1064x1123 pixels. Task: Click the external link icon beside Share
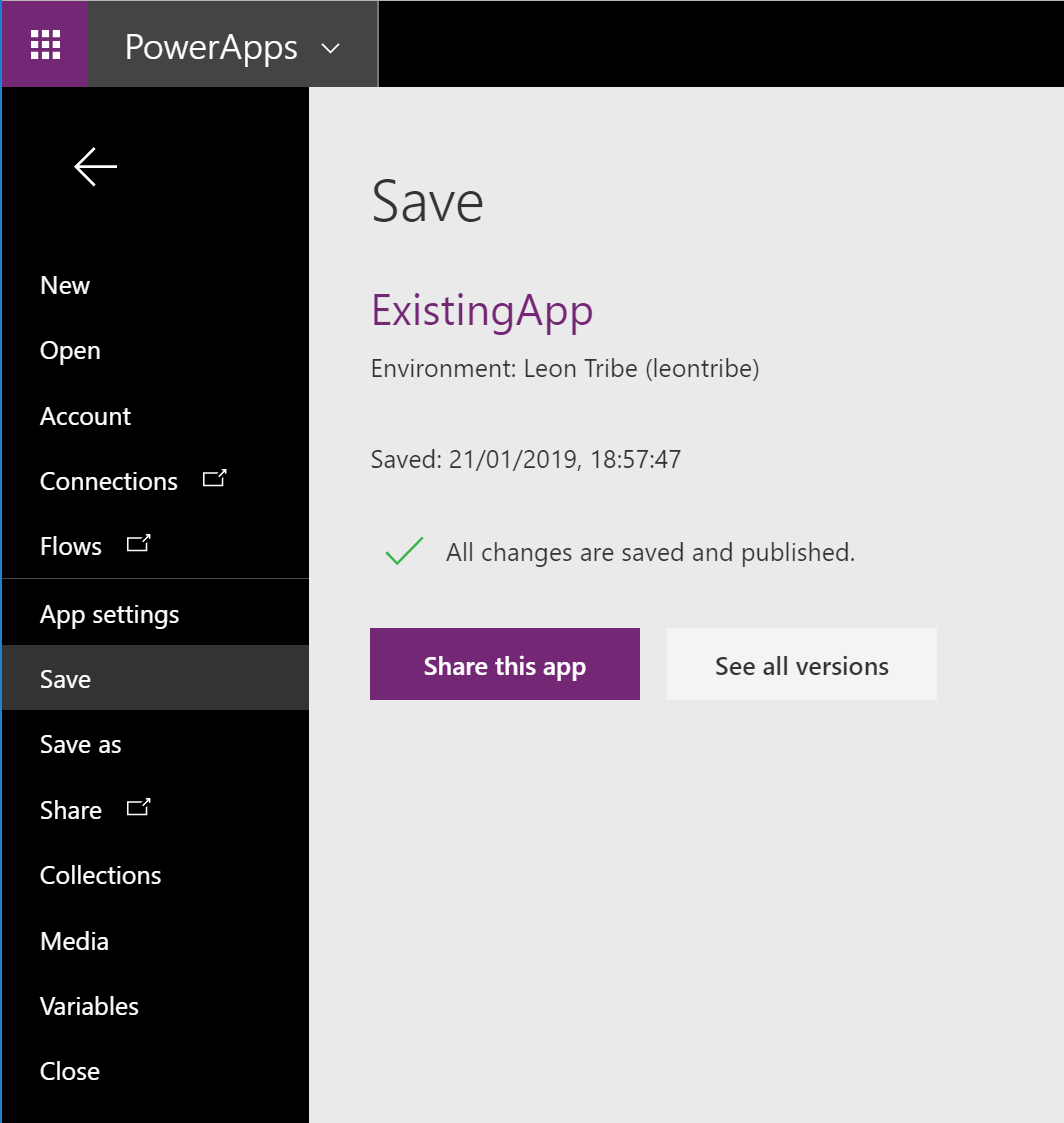click(x=138, y=808)
